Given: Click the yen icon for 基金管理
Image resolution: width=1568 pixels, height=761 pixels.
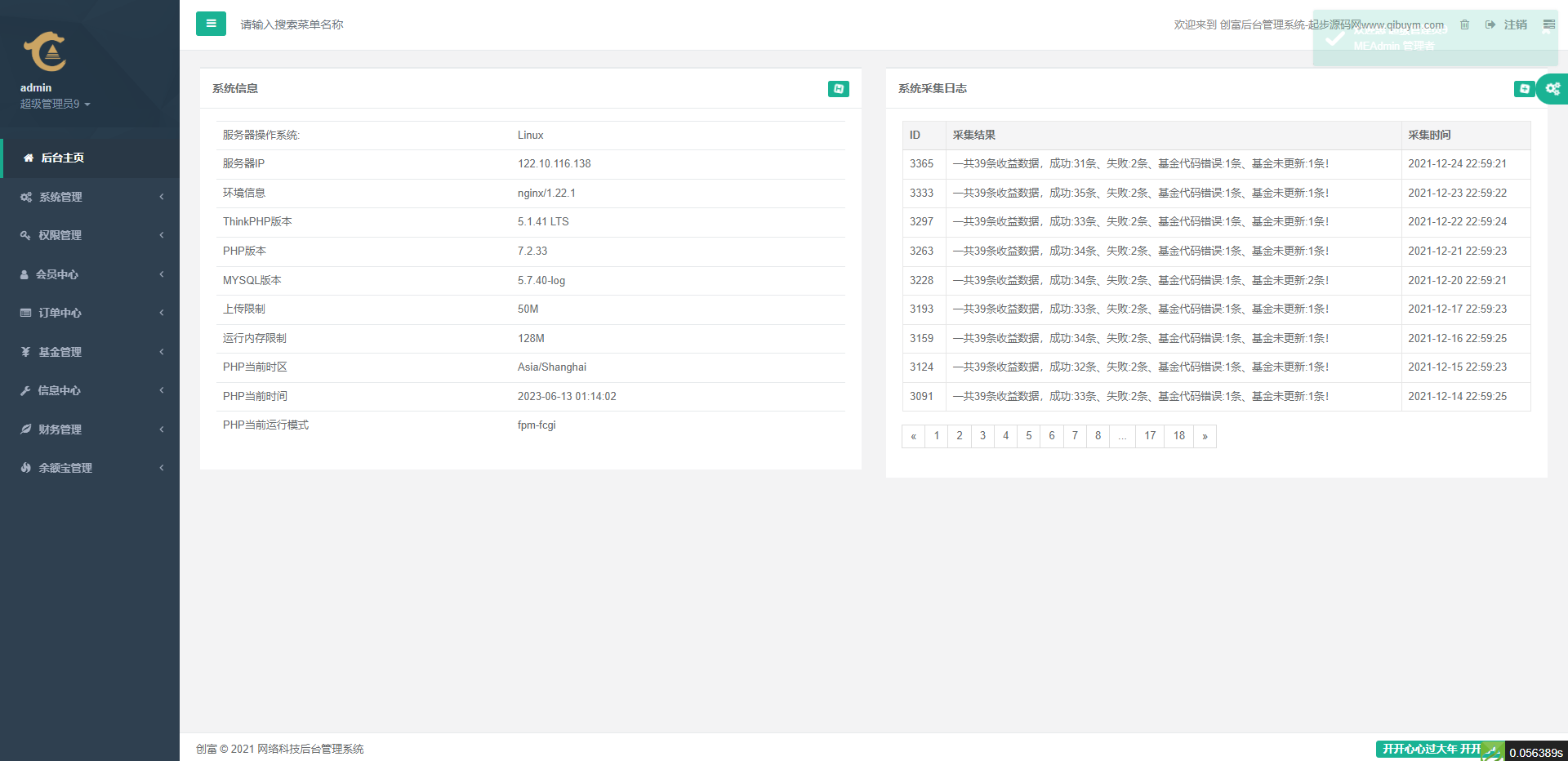Looking at the screenshot, I should [x=25, y=352].
